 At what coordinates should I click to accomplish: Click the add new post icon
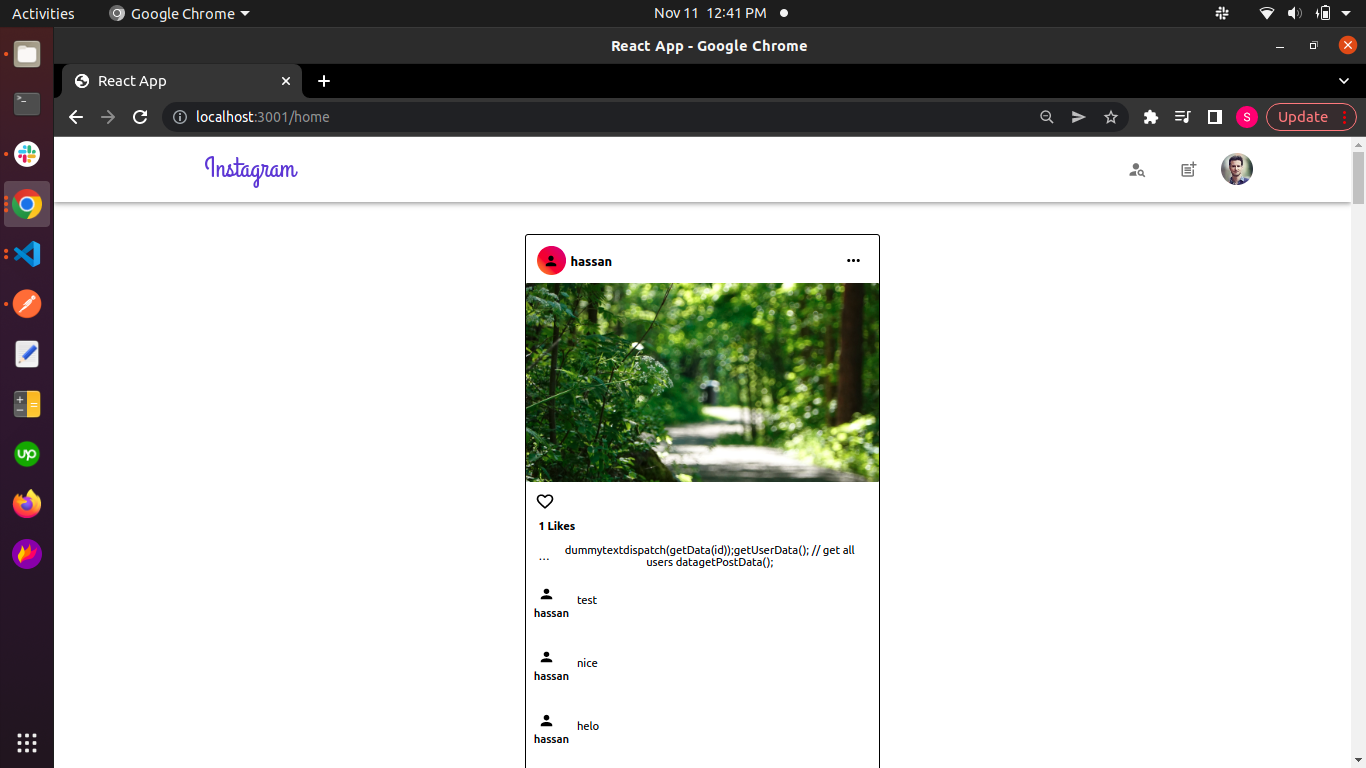click(1188, 170)
